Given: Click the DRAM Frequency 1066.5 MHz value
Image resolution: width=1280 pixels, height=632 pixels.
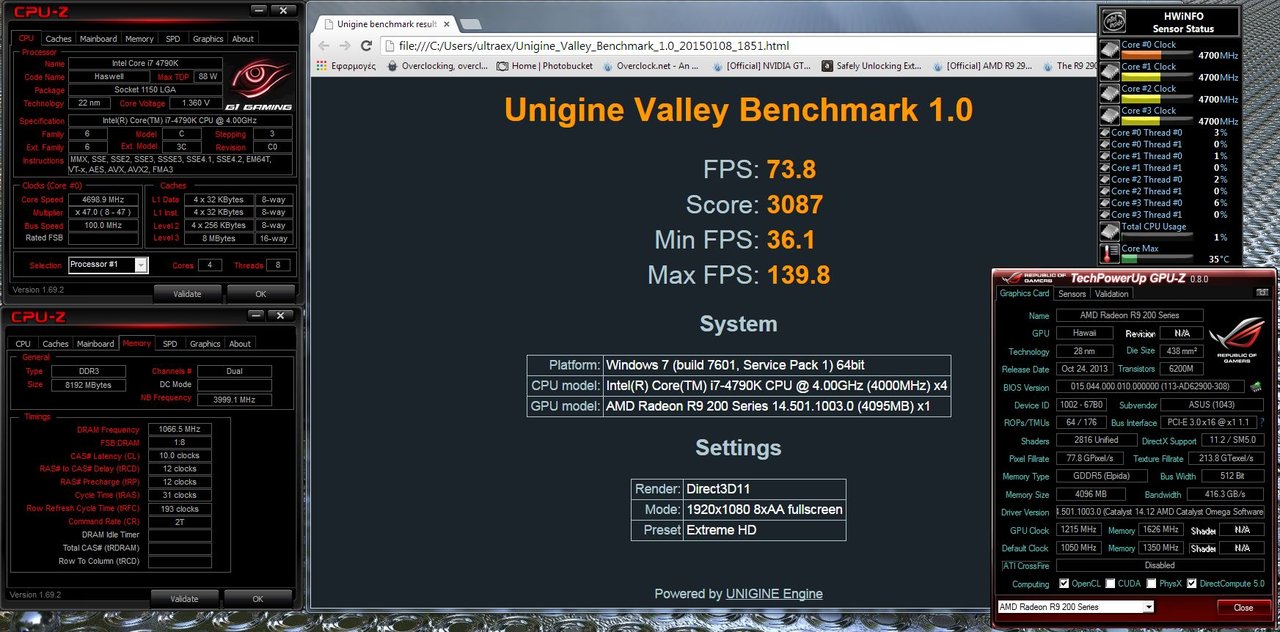Looking at the screenshot, I should [179, 430].
